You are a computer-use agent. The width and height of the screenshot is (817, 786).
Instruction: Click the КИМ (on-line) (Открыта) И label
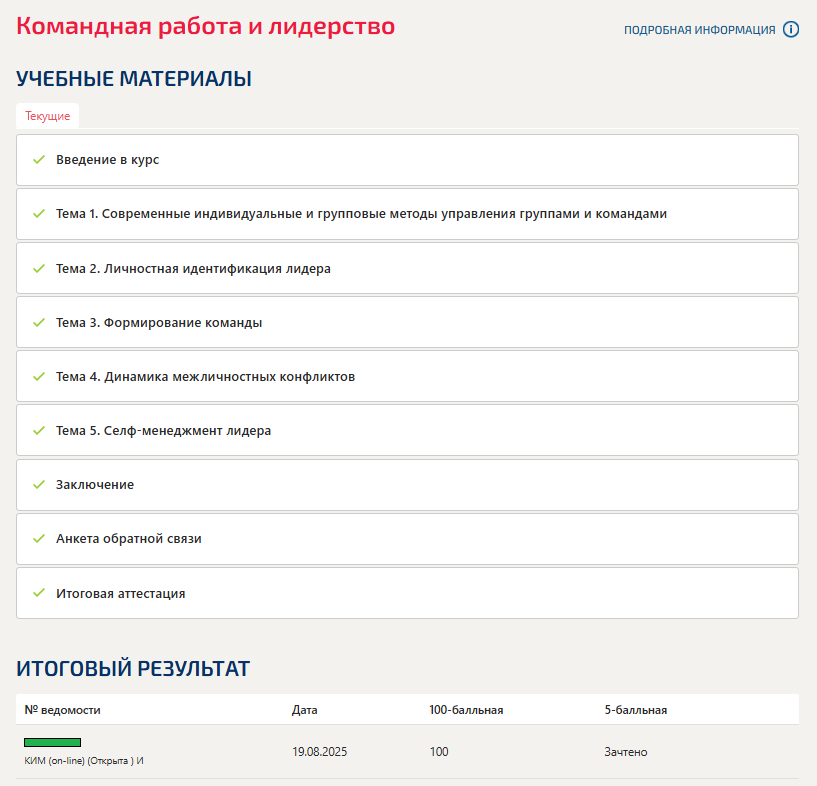[84, 760]
